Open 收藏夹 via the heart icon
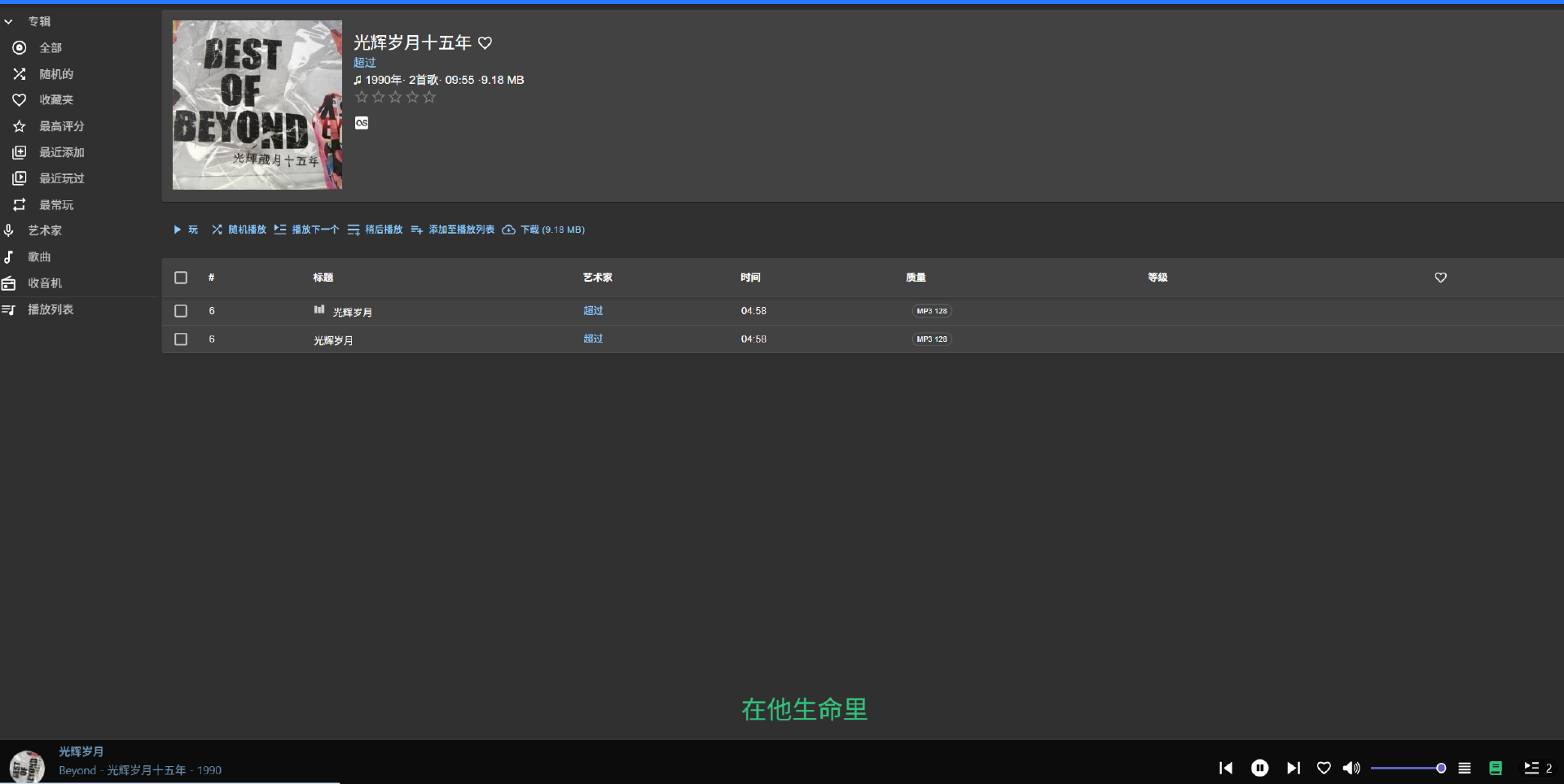This screenshot has height=784, width=1564. [19, 99]
